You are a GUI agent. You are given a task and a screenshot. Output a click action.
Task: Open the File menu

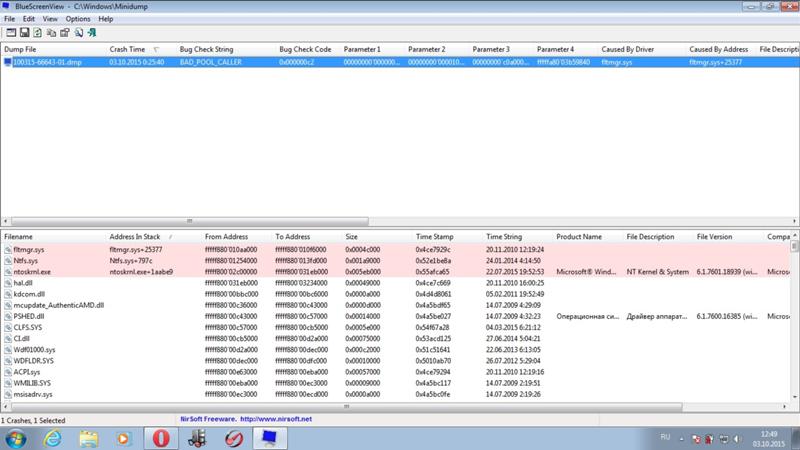click(x=9, y=19)
